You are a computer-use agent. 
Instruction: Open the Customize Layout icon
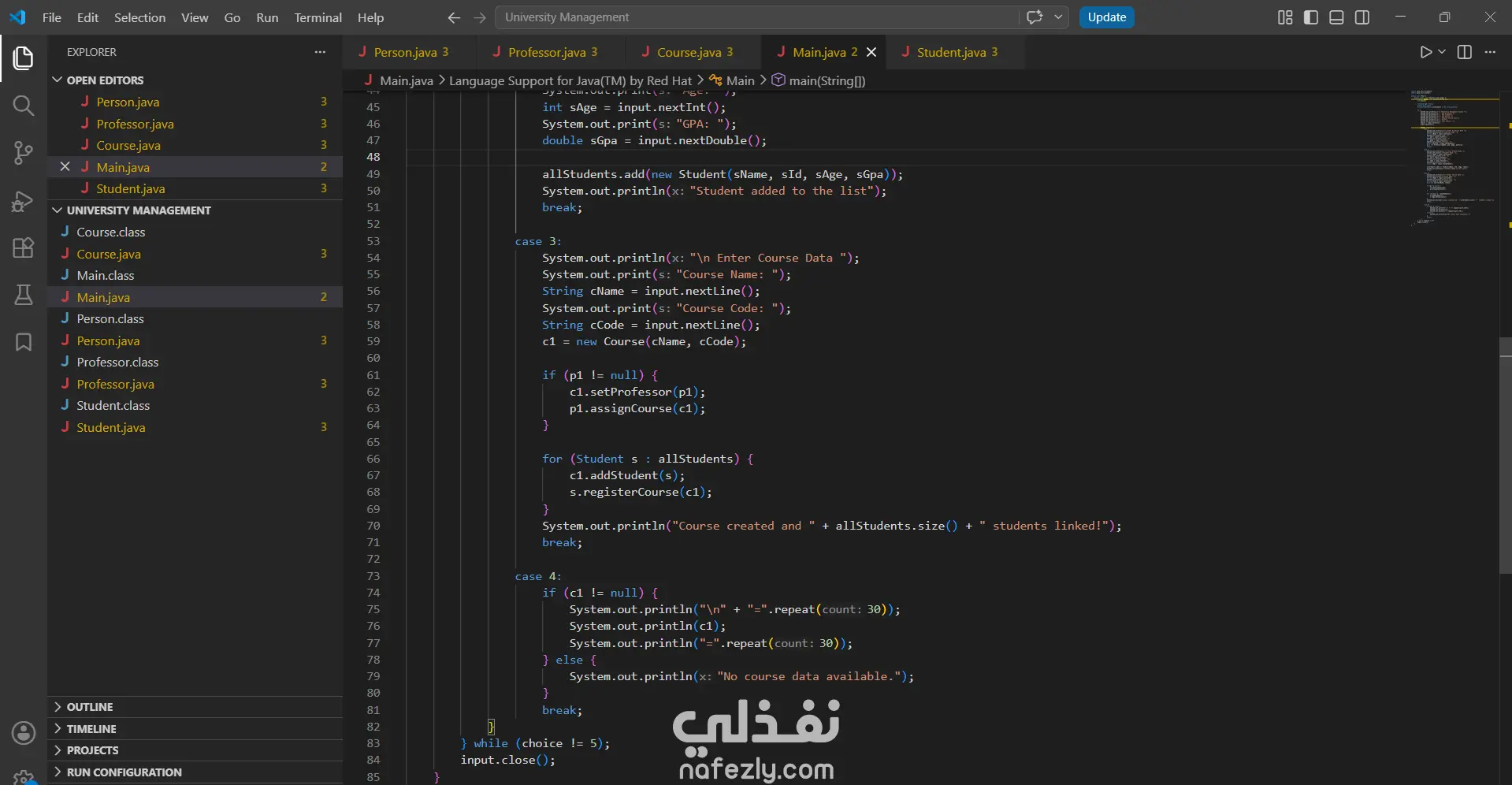coord(1285,17)
